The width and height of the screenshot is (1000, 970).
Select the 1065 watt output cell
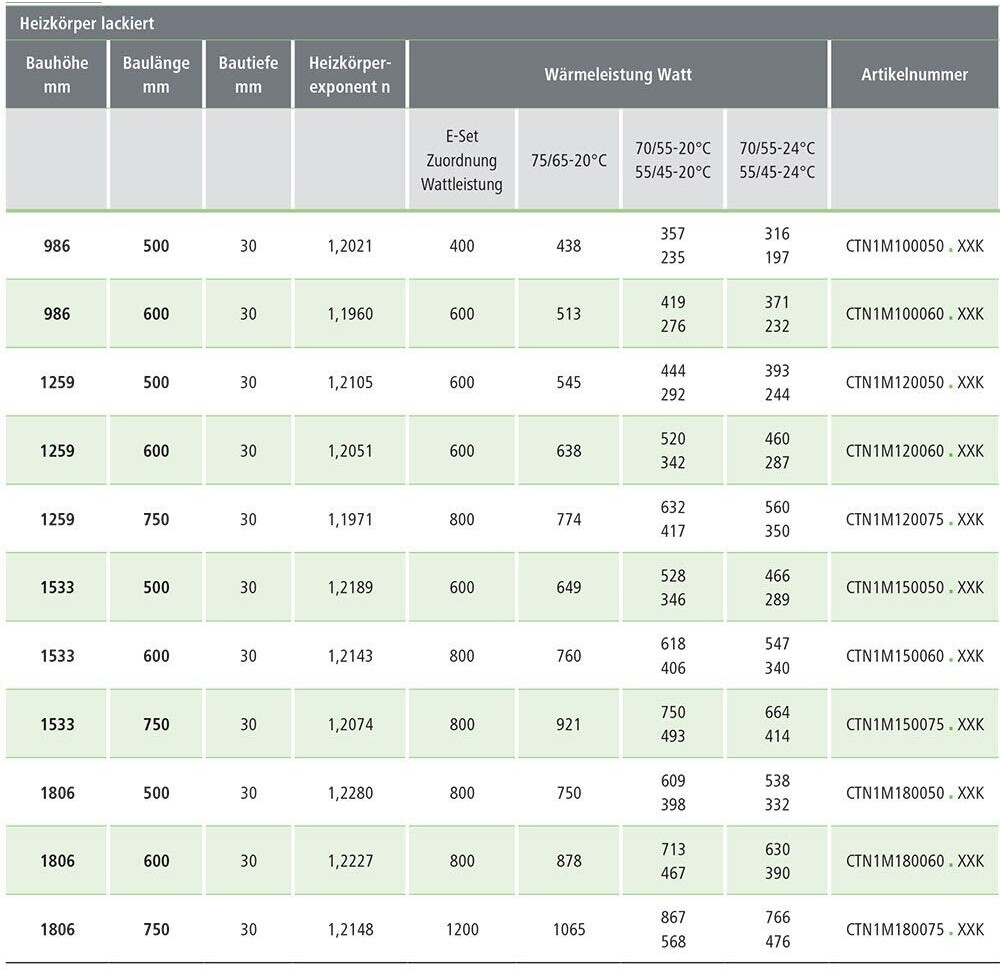tap(568, 930)
